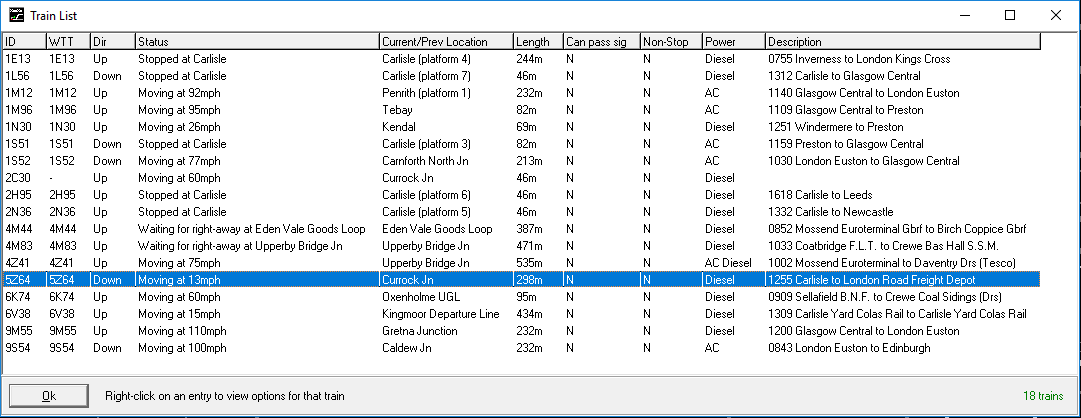The width and height of the screenshot is (1081, 418).
Task: Select train 1N30 Windermere to Preston
Action: [x=521, y=127]
